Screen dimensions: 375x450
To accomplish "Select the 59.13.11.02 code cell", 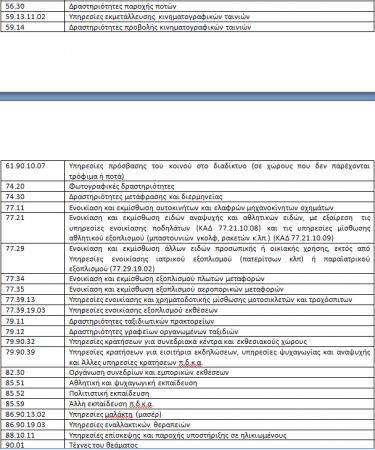I will tap(33, 17).
